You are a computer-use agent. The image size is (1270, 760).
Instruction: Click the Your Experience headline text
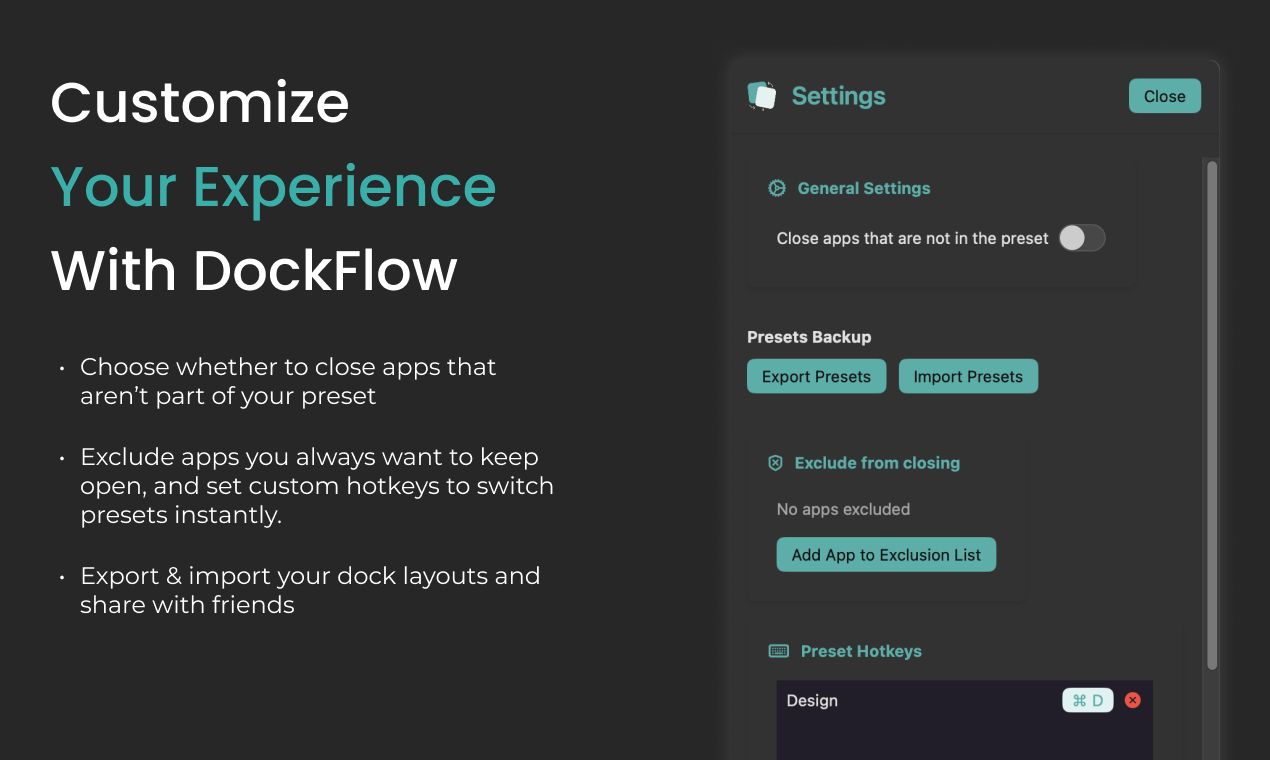tap(273, 187)
